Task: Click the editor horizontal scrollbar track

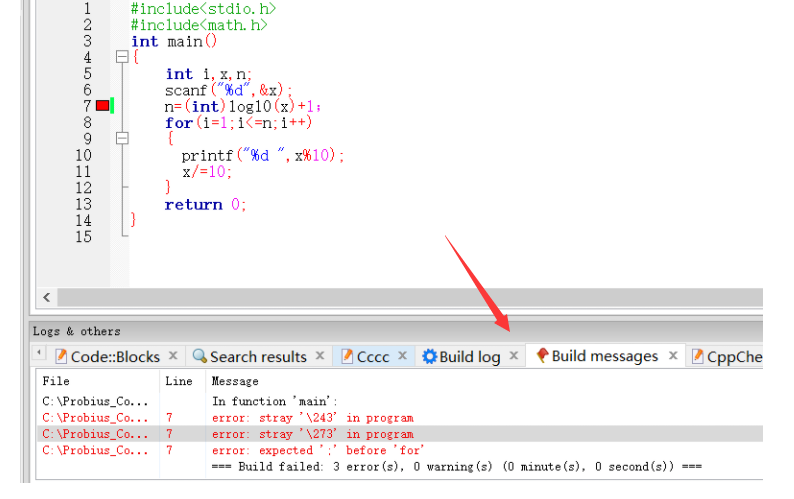Action: pyautogui.click(x=410, y=297)
